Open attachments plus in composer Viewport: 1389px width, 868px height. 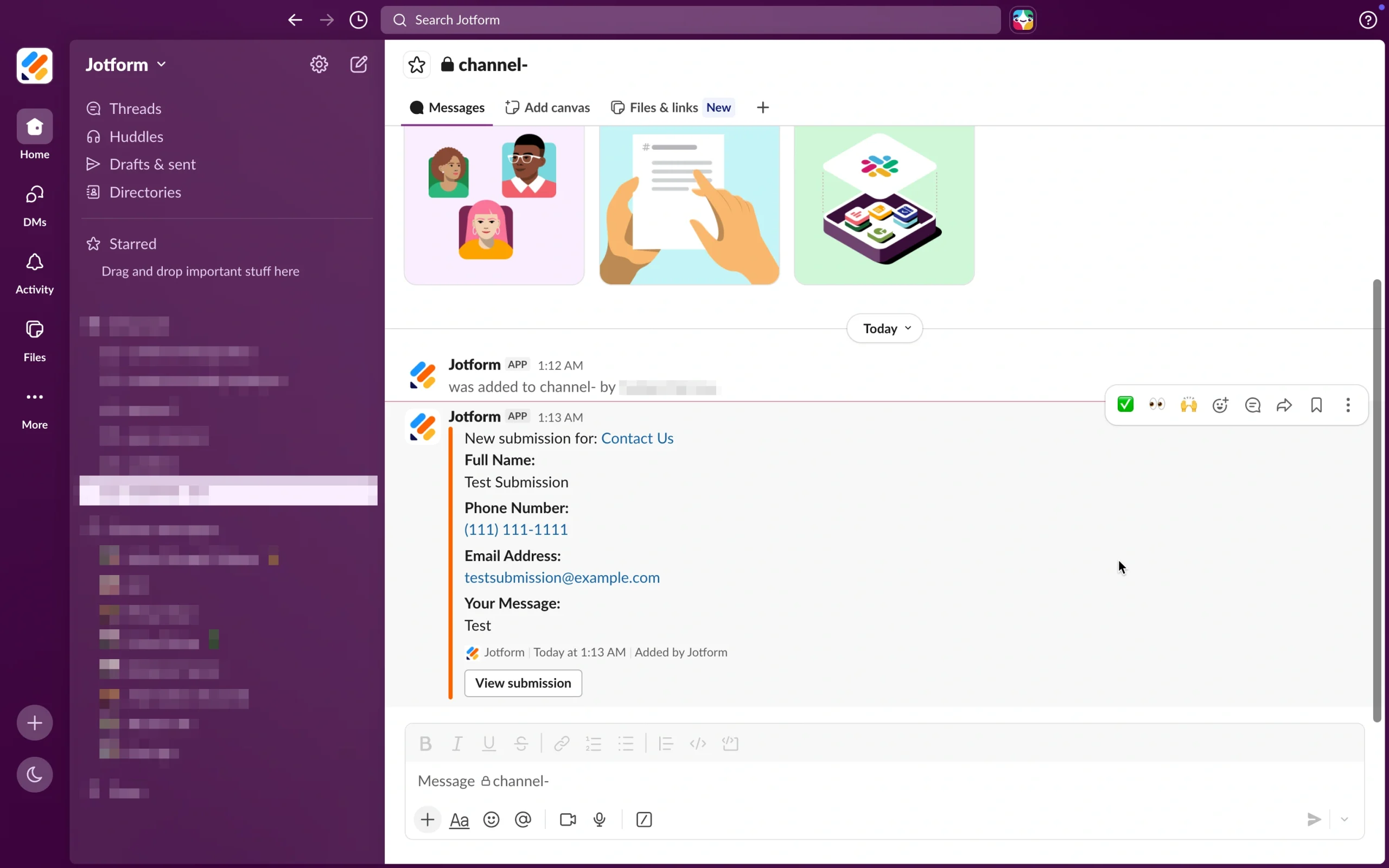pos(427,819)
